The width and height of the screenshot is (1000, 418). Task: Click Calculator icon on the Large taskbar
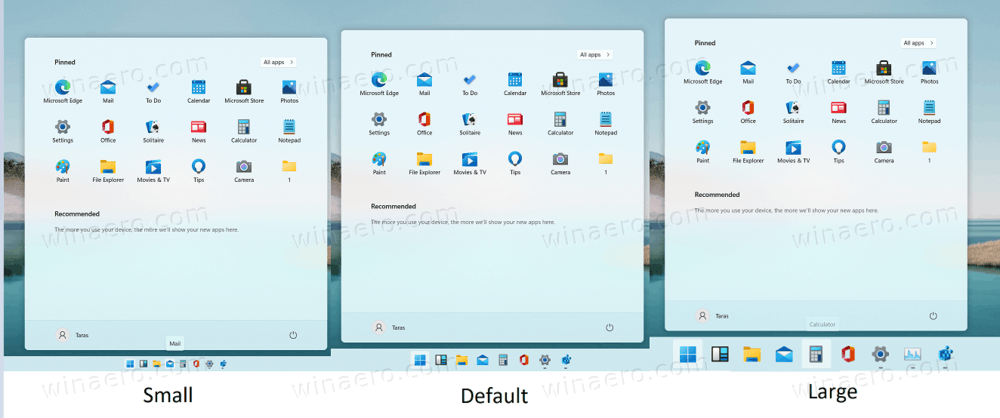pos(816,354)
